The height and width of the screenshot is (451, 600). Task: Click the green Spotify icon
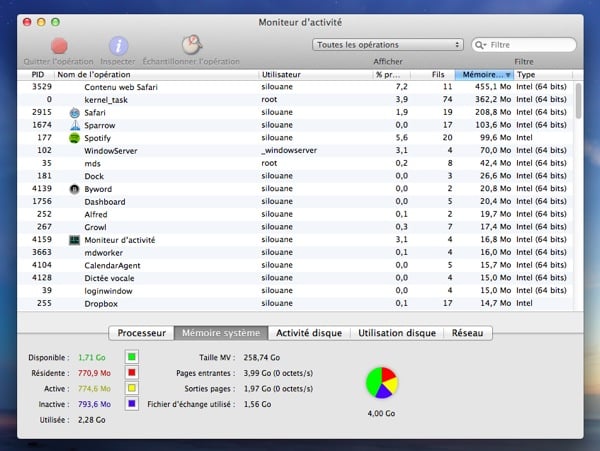(x=74, y=138)
